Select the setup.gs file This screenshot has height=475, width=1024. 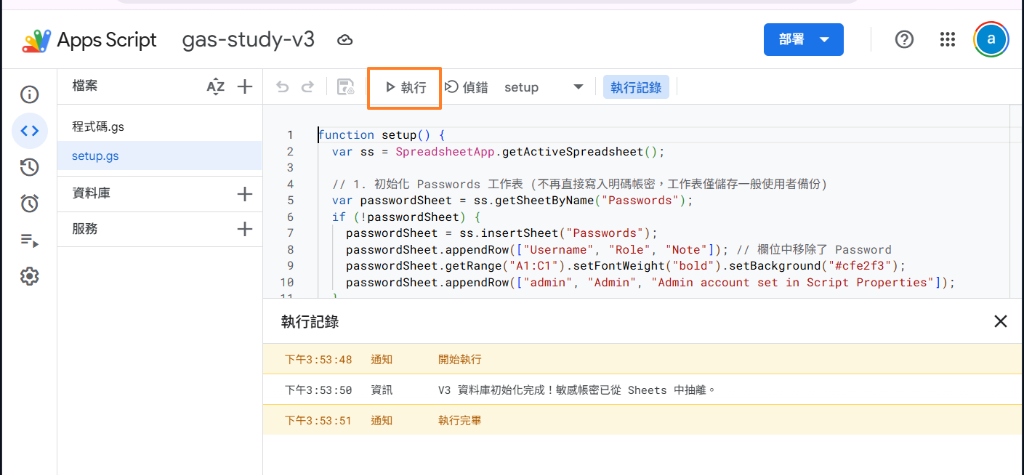159,156
